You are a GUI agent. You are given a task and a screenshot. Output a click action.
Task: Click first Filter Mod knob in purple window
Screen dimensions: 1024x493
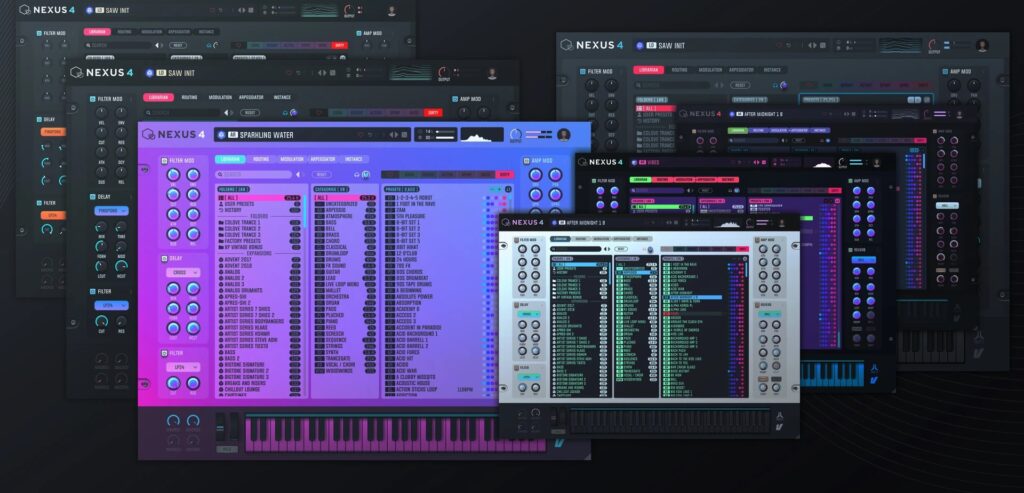click(173, 175)
